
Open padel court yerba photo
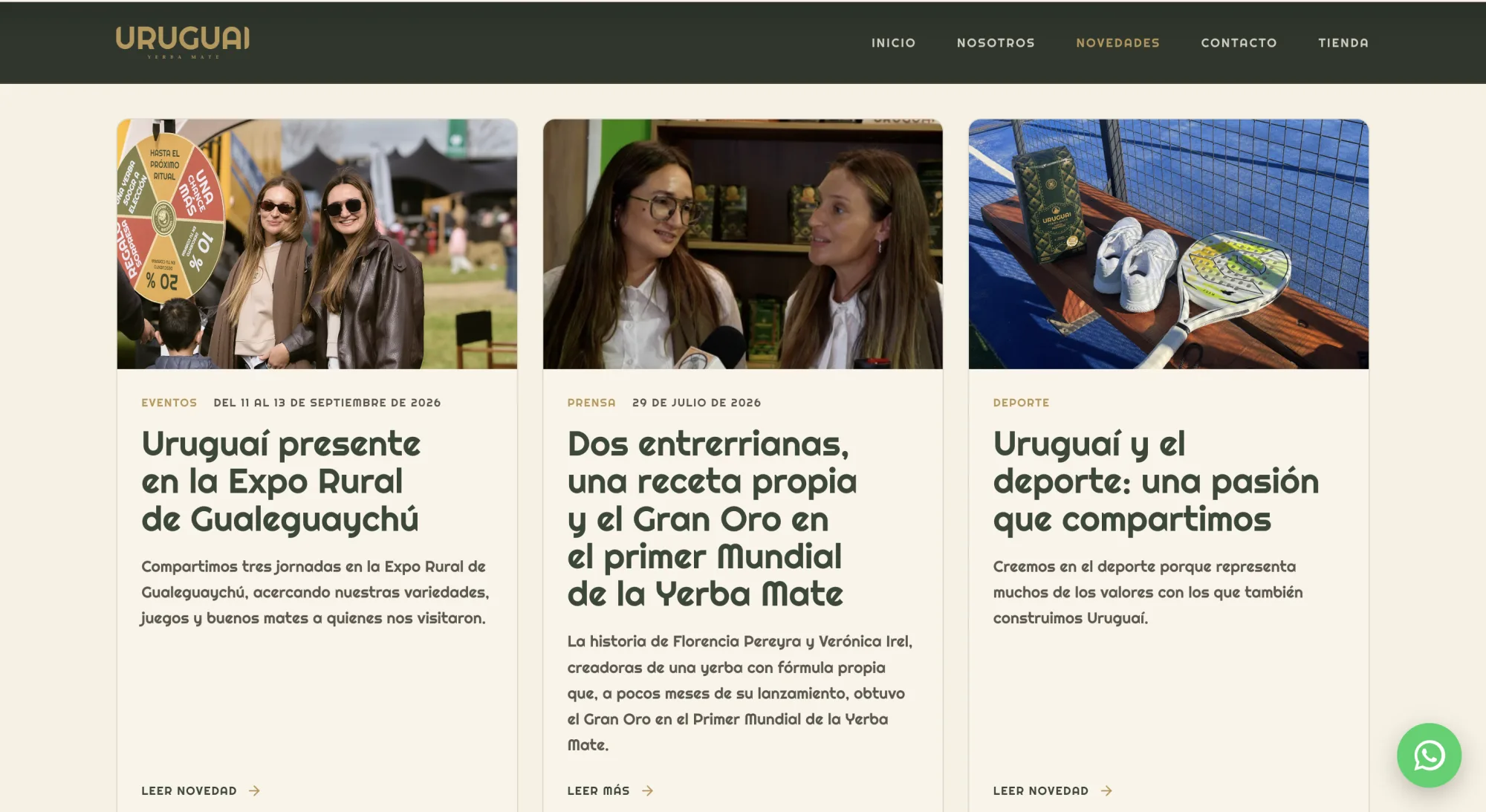[x=1169, y=244]
